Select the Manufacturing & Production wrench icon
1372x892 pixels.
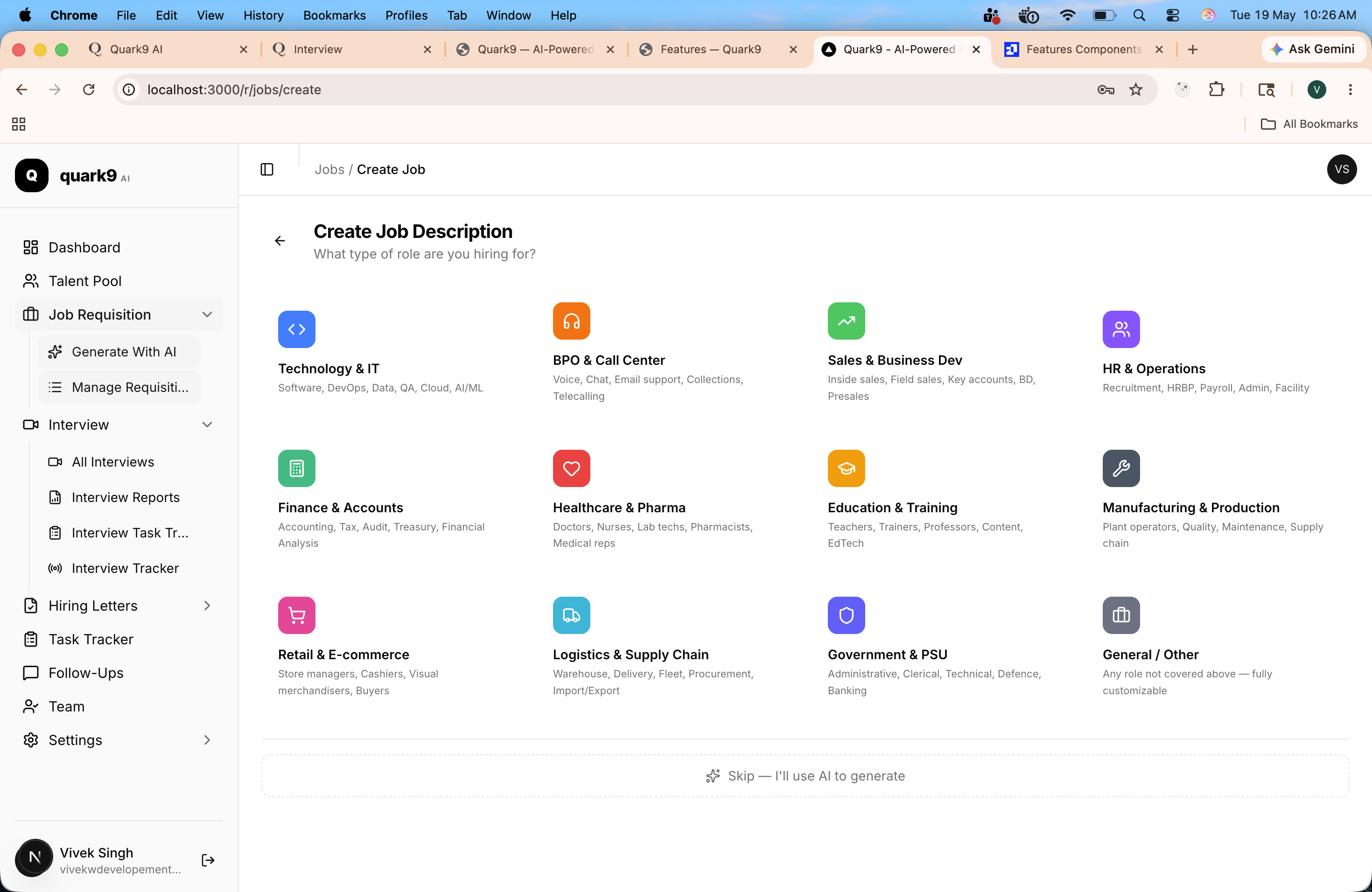tap(1121, 468)
